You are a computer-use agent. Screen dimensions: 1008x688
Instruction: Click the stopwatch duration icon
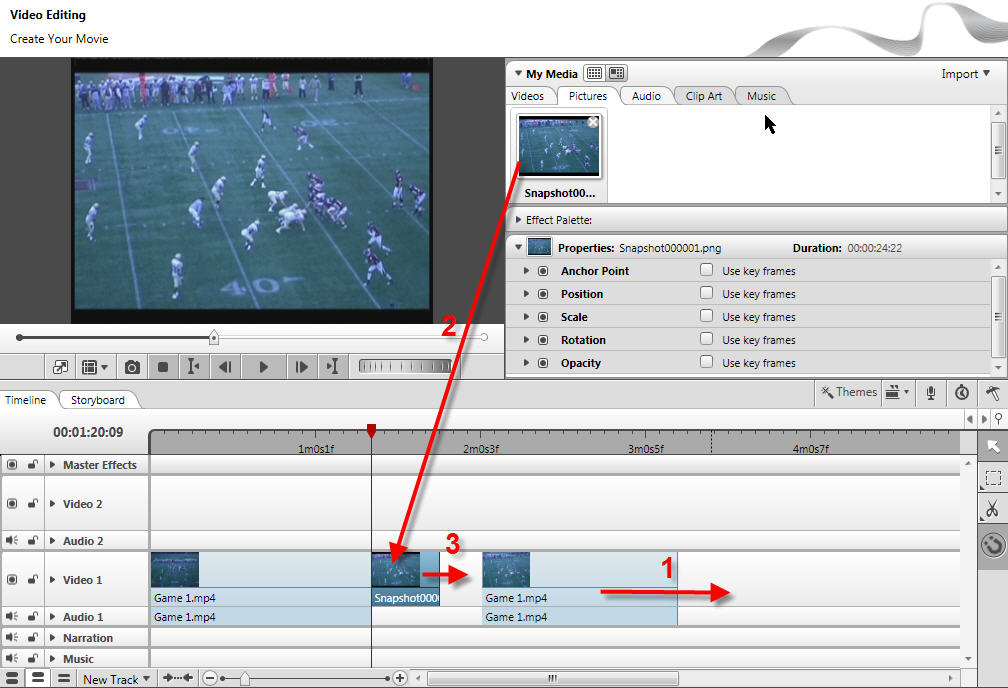tap(962, 392)
